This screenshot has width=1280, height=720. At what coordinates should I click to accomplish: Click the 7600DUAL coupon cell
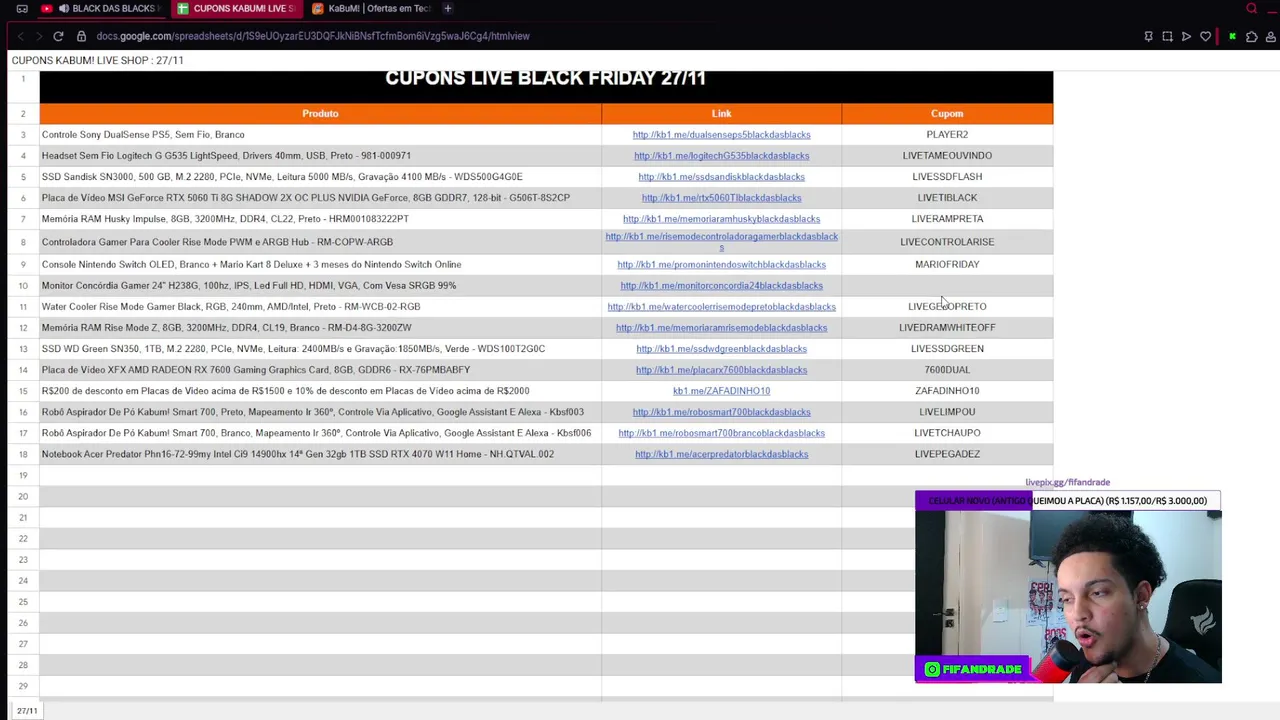[947, 370]
